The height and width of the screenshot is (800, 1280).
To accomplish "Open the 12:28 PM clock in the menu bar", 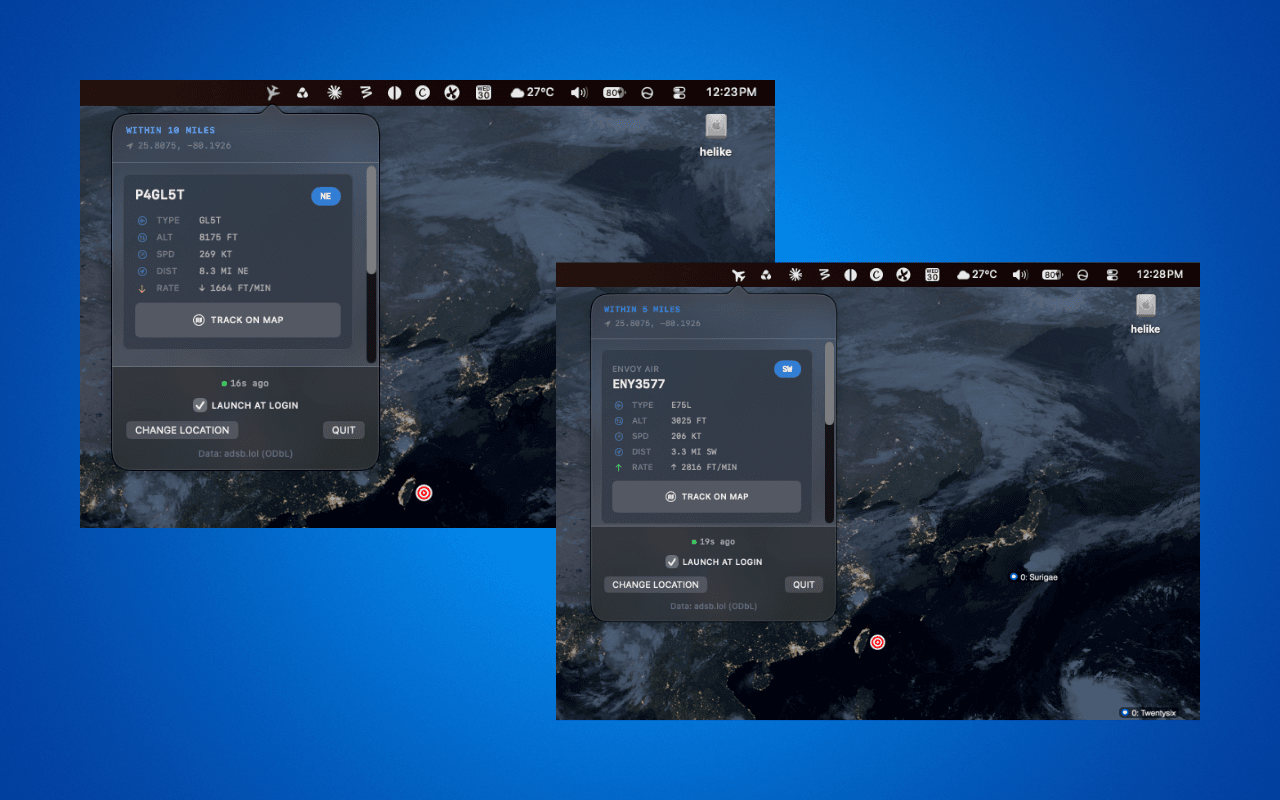I will (1160, 275).
